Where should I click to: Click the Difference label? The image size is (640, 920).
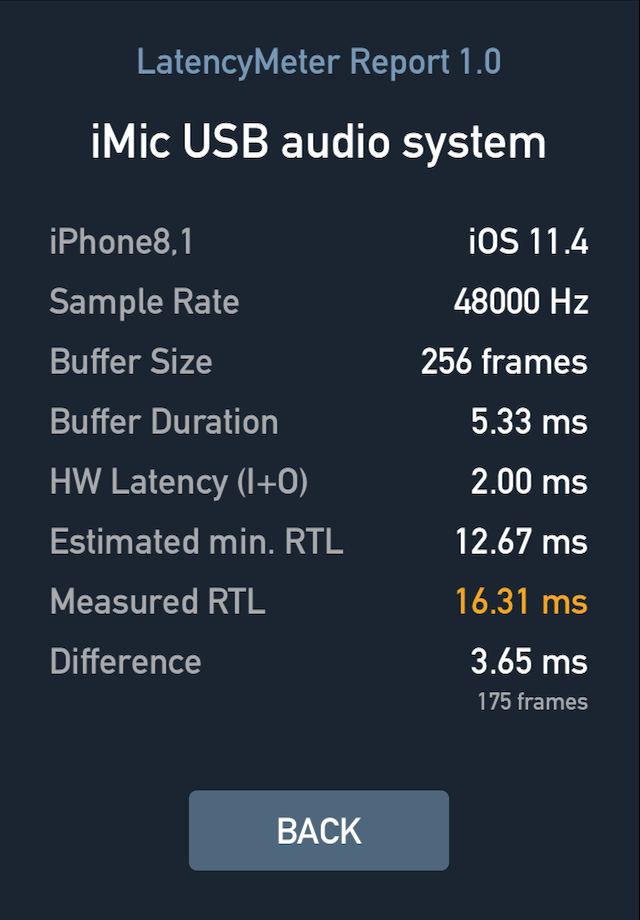[x=124, y=661]
